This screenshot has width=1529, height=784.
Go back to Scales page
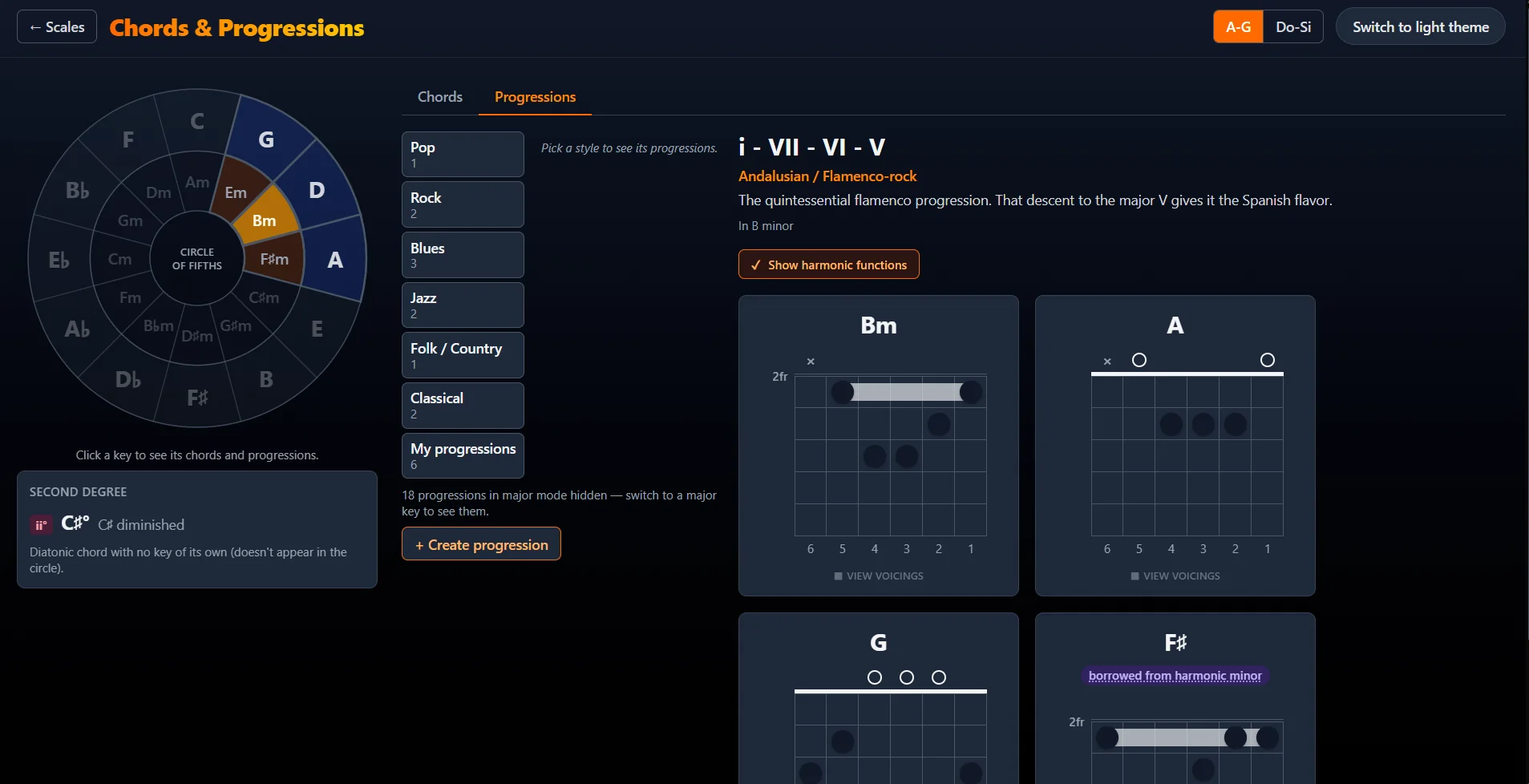[x=57, y=26]
